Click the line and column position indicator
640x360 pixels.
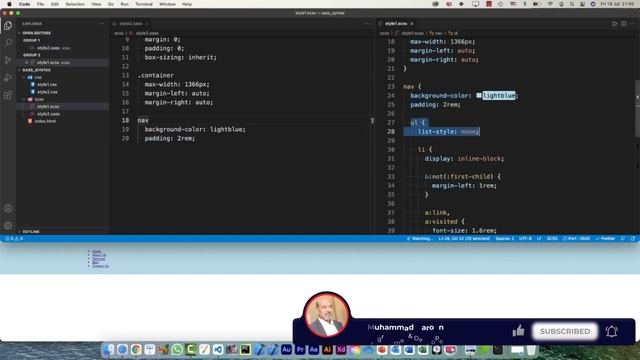click(464, 238)
